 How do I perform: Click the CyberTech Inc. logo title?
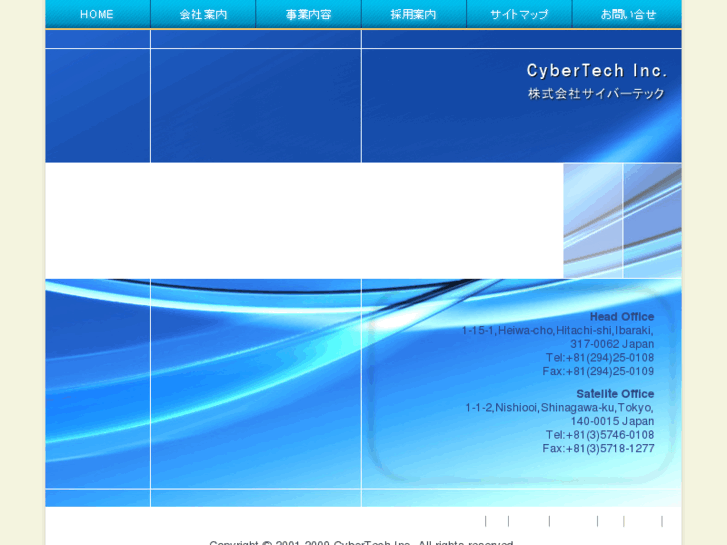tap(597, 71)
